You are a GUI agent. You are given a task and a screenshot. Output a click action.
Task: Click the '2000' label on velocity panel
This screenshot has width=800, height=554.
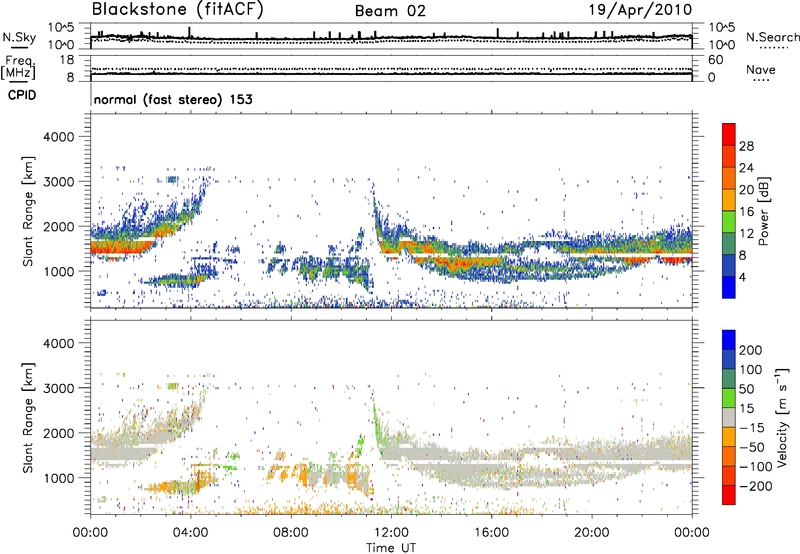coord(58,433)
